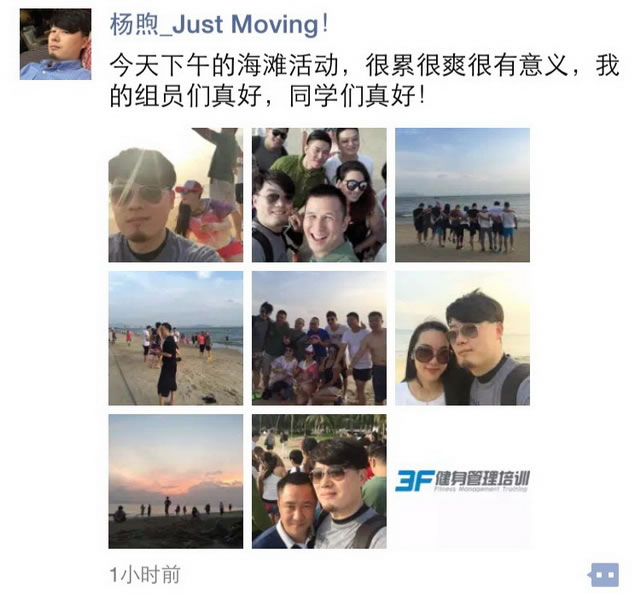Image resolution: width=640 pixels, height=594 pixels.
Task: Open group selfie with smiling man in front
Action: (319, 195)
